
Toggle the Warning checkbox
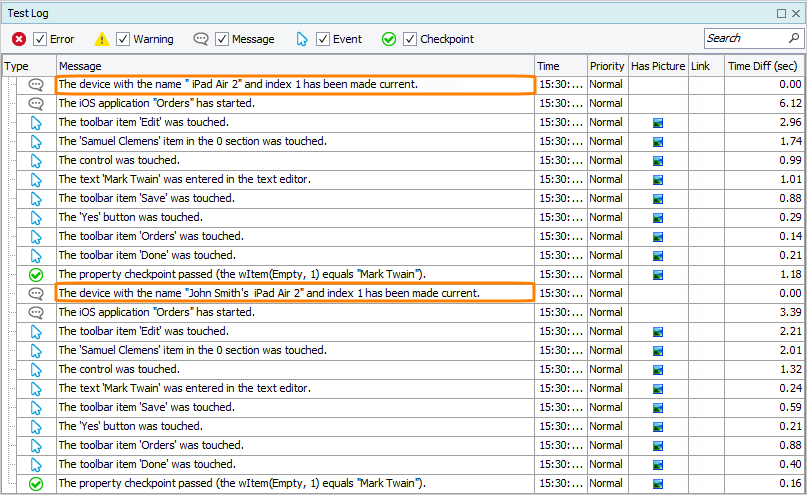[x=123, y=39]
